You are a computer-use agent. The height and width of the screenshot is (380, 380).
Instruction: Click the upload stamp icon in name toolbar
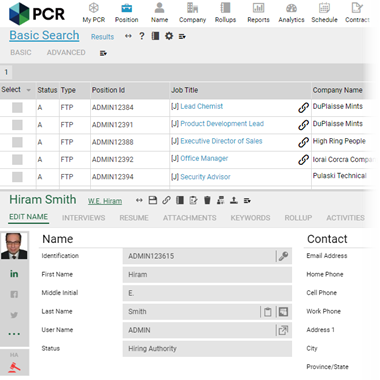pyautogui.click(x=234, y=200)
